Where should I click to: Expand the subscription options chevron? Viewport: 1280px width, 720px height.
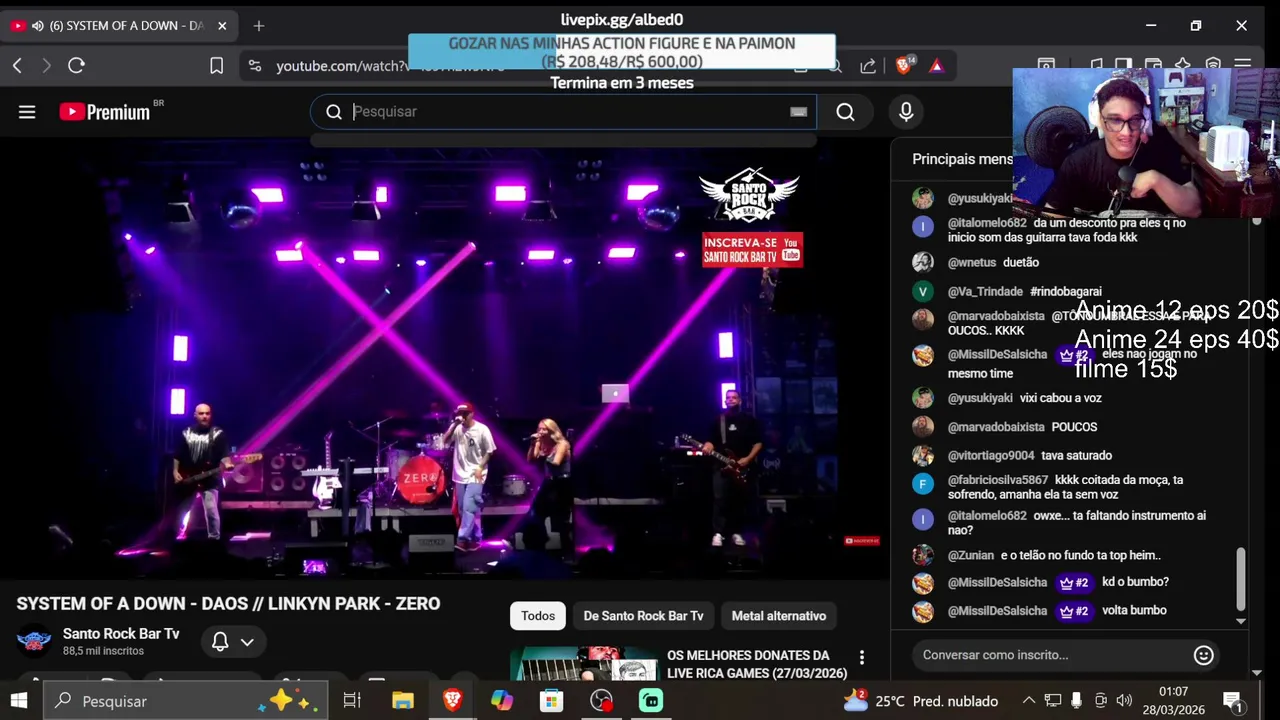[x=247, y=642]
